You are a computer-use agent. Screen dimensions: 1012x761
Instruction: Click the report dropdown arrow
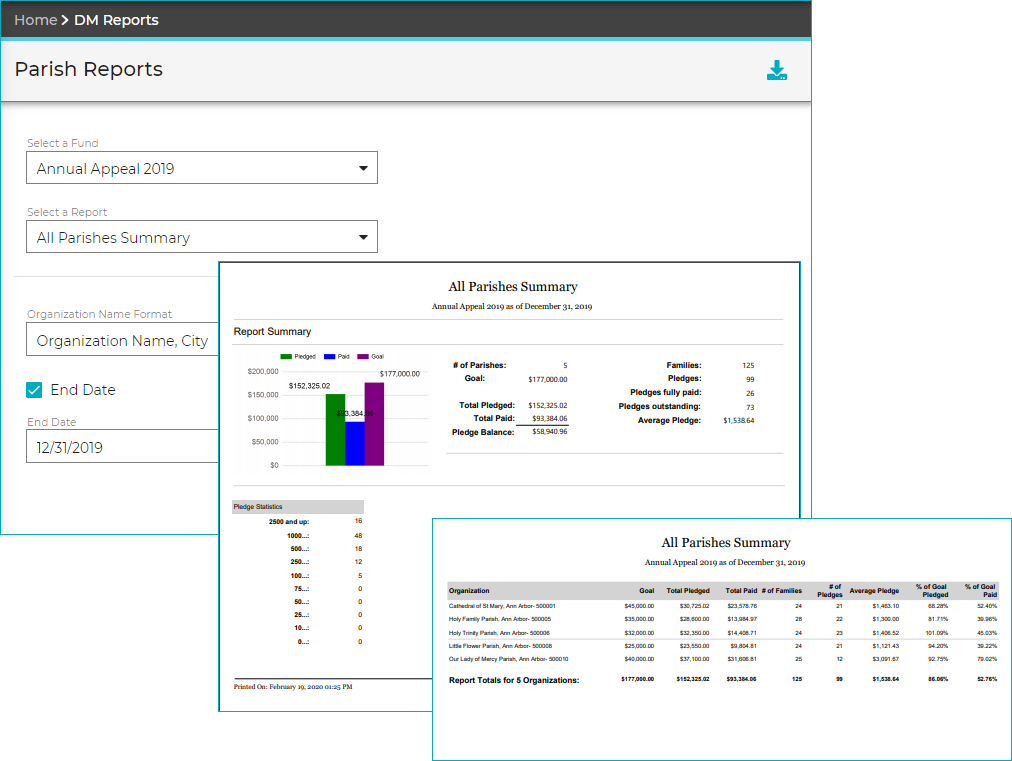[x=363, y=238]
